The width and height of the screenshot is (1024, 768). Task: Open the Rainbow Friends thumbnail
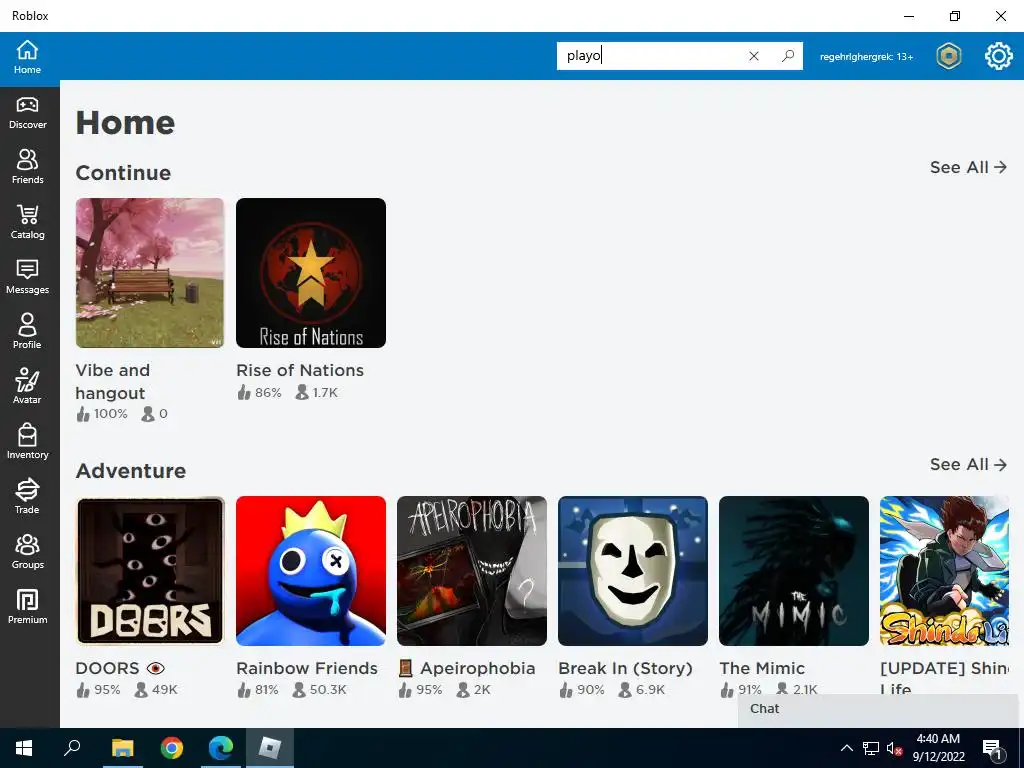point(311,571)
